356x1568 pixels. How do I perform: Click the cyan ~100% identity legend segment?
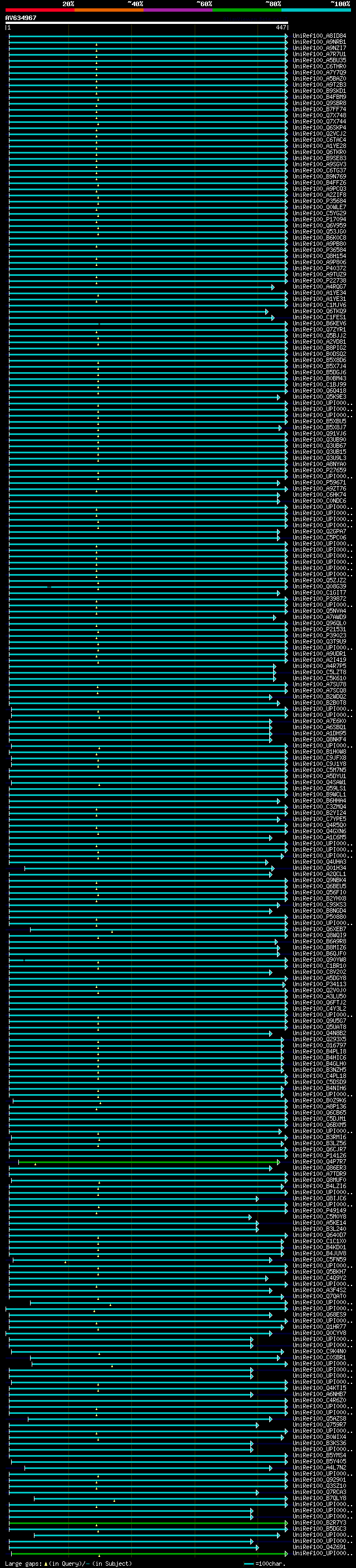(x=316, y=10)
